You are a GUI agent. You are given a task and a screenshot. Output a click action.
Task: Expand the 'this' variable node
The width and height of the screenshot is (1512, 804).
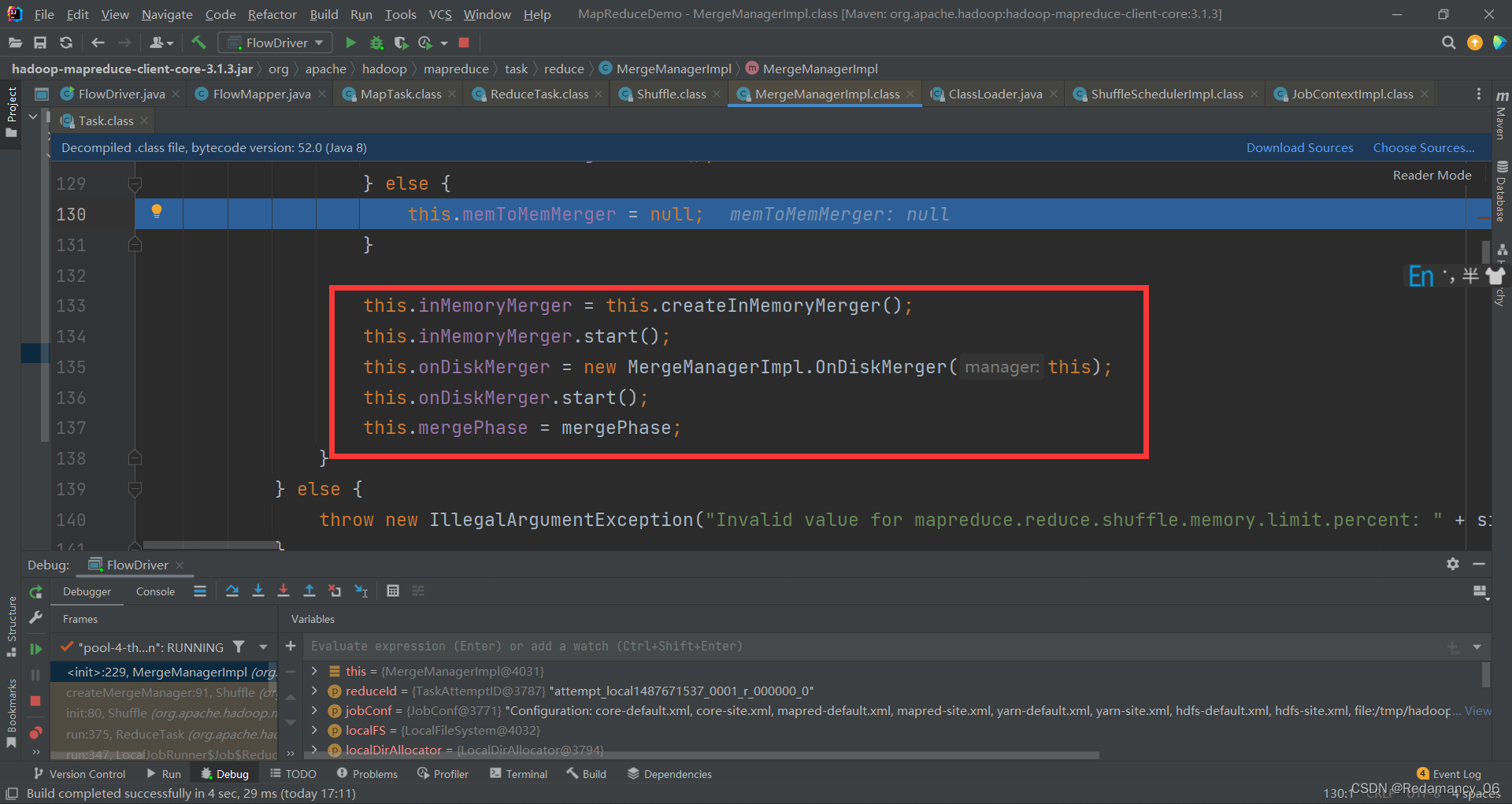tap(314, 671)
